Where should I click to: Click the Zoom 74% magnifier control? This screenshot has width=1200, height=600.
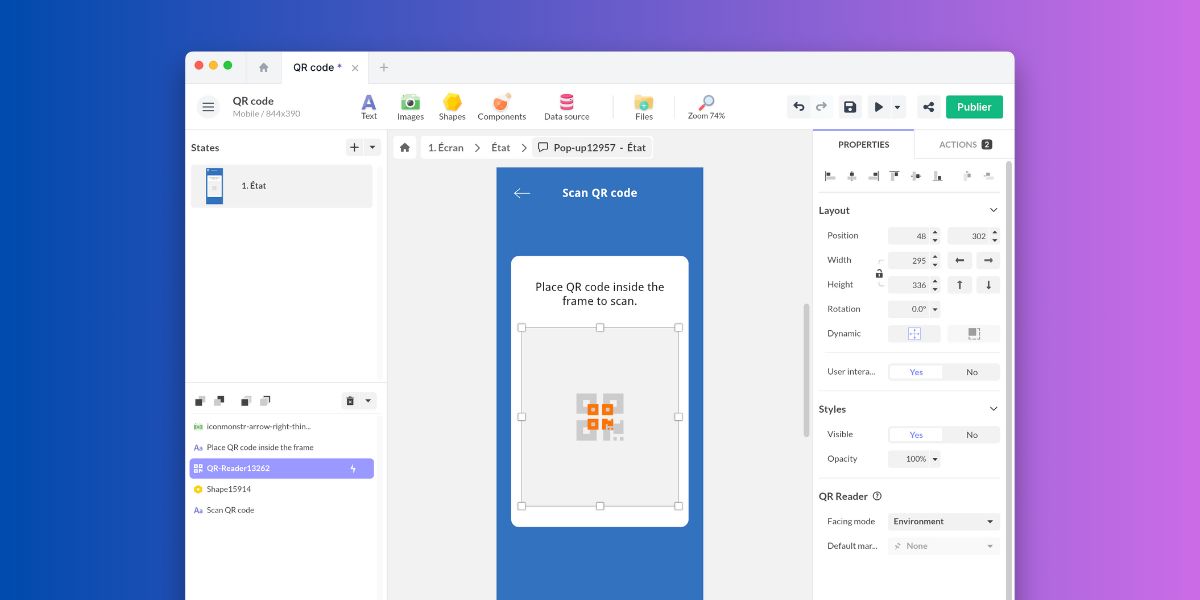click(706, 106)
